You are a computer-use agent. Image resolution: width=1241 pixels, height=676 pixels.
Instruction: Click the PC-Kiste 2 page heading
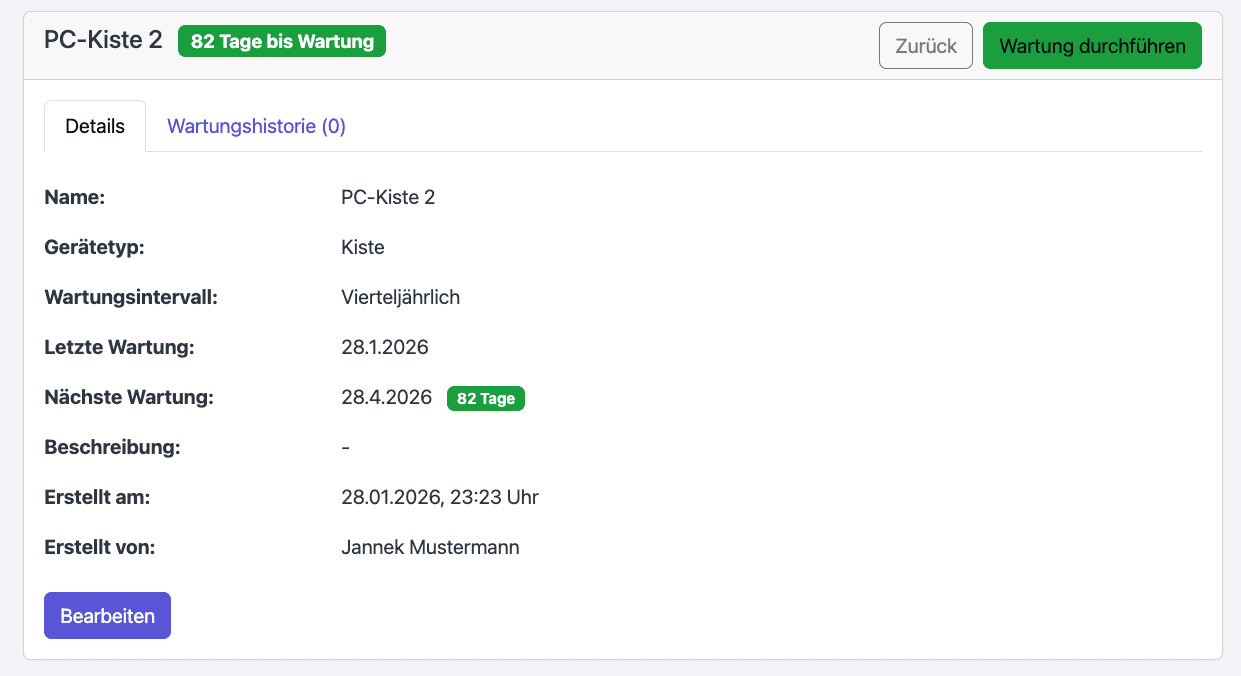103,40
